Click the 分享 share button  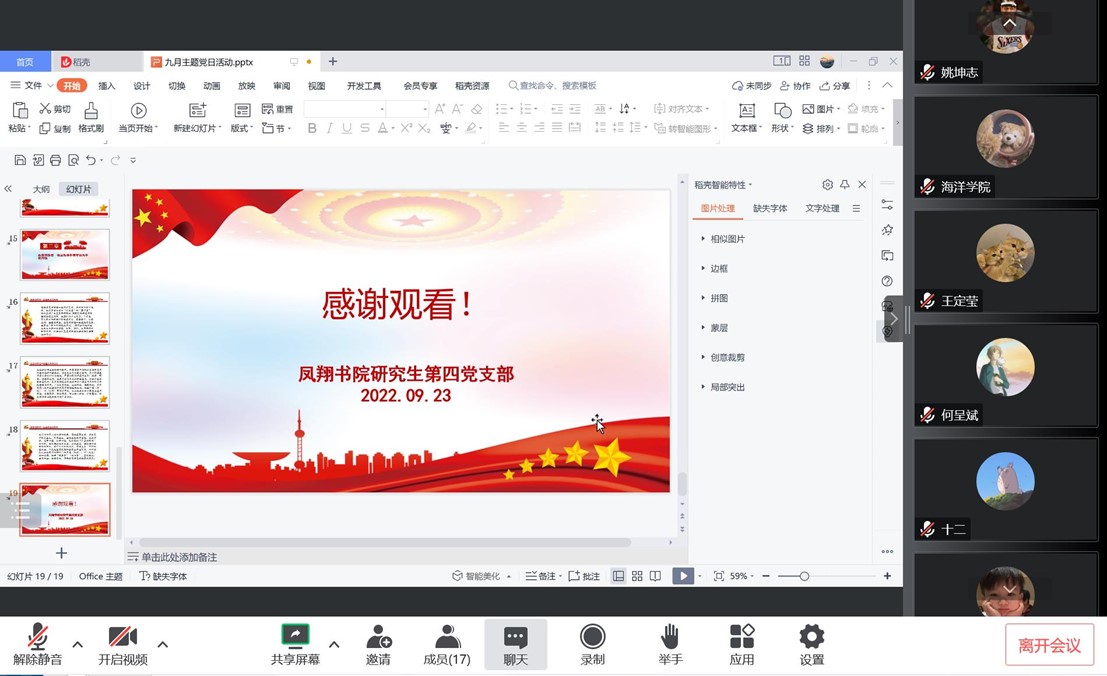(834, 86)
